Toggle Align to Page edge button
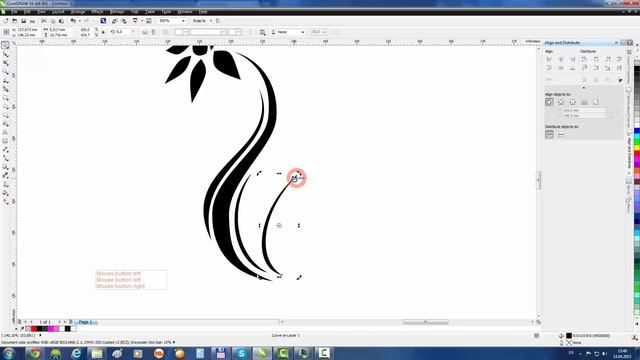This screenshot has width=640, height=360. 561,102
